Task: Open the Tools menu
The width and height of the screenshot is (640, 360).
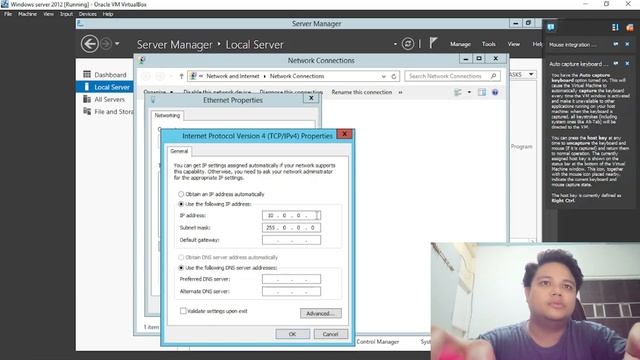Action: coord(489,44)
